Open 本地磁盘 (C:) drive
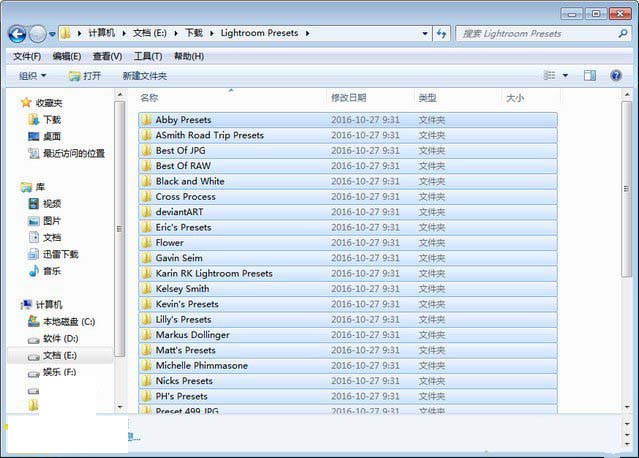The height and width of the screenshot is (458, 639). pos(61,322)
